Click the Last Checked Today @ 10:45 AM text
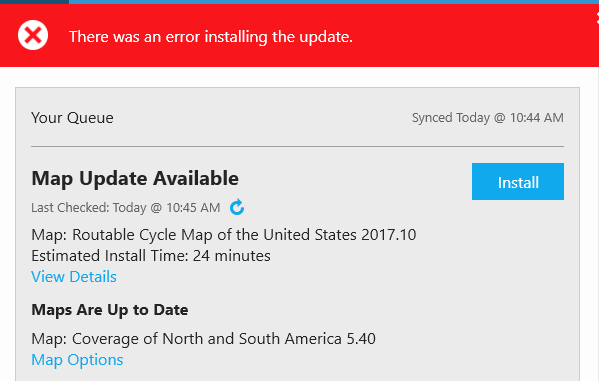 coord(126,208)
